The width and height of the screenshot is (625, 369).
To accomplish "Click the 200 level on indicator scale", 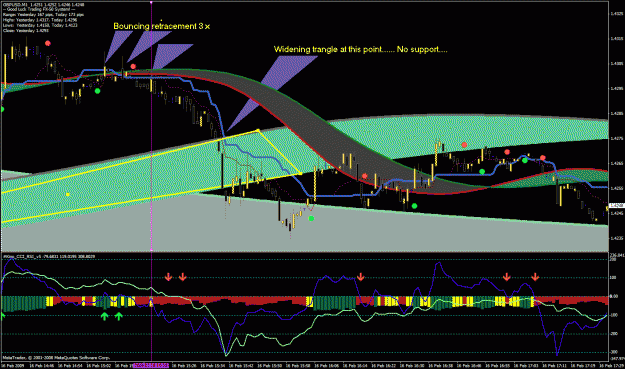I will (613, 259).
